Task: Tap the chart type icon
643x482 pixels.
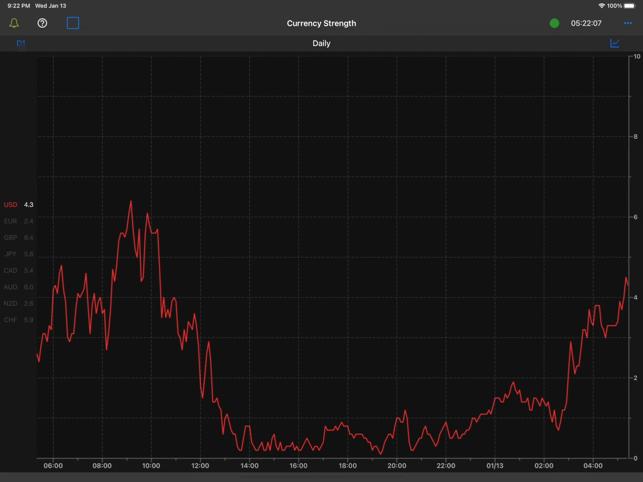Action: tap(615, 43)
